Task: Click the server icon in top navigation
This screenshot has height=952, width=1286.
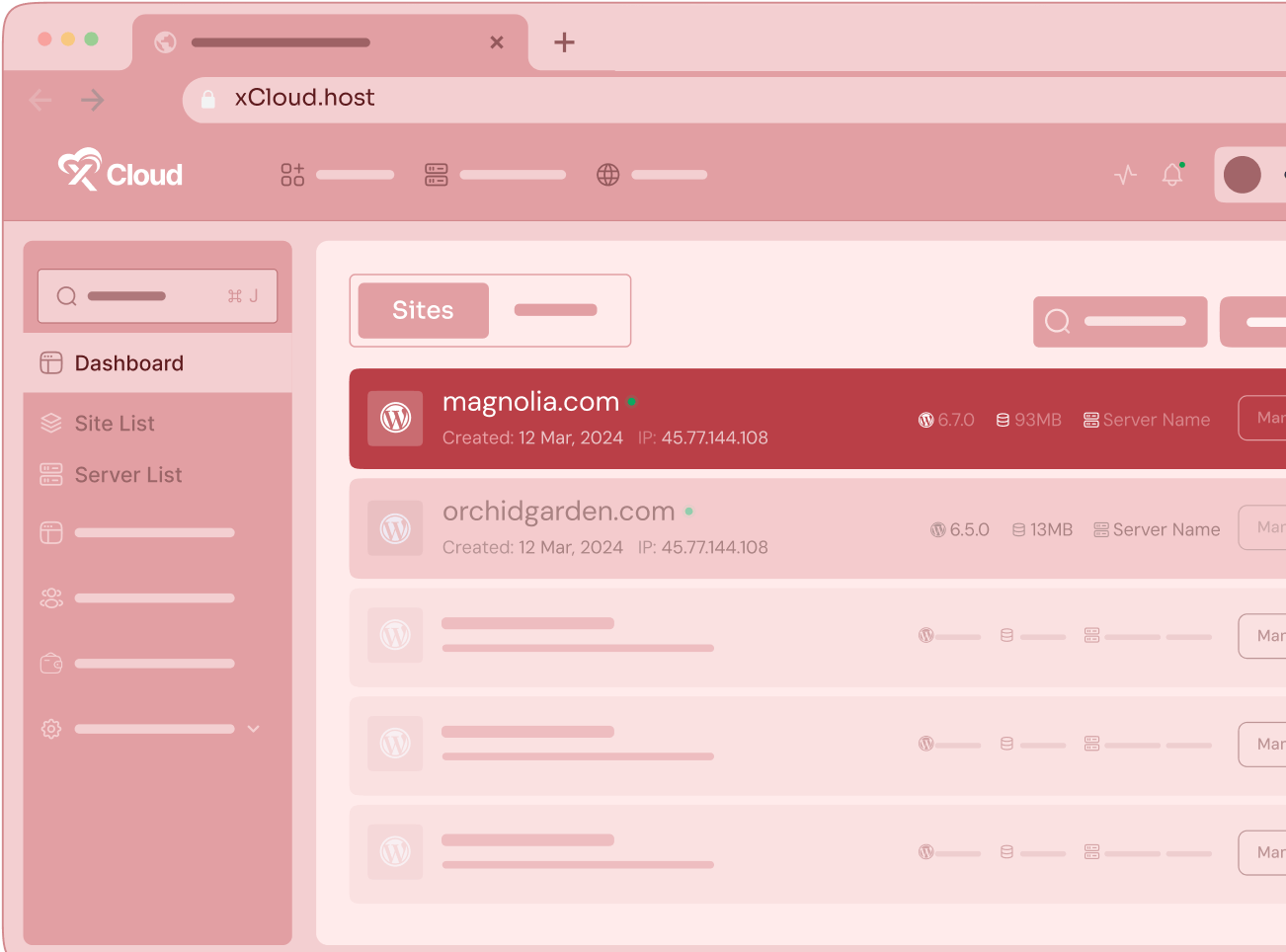Action: pos(436,175)
